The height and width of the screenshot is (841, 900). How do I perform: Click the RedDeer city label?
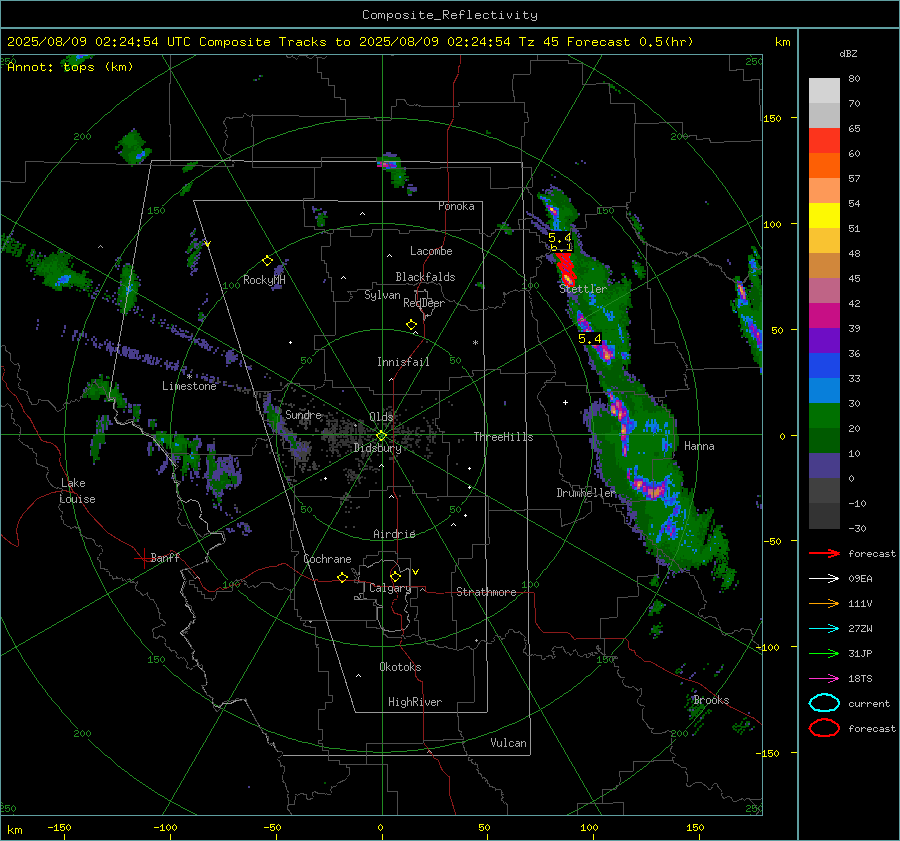(x=424, y=303)
